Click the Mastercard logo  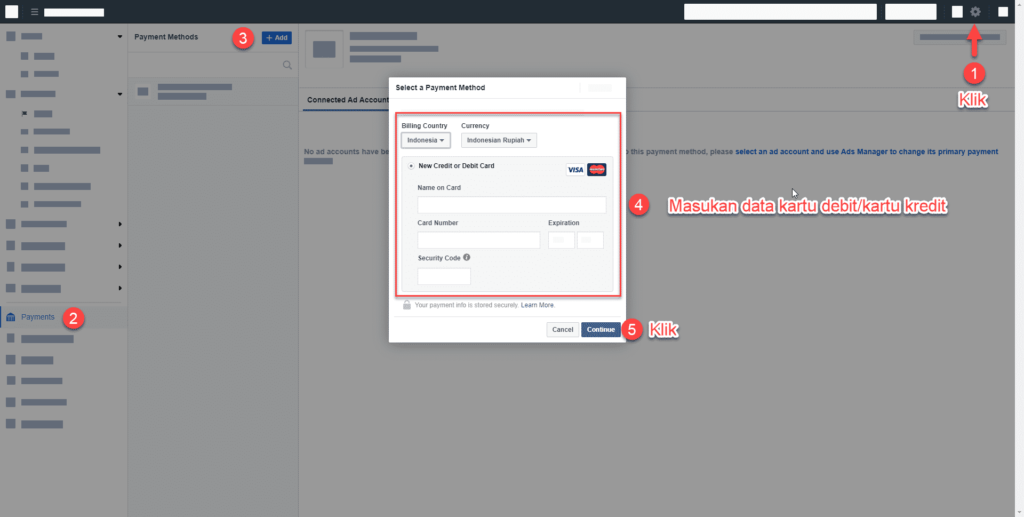(597, 170)
